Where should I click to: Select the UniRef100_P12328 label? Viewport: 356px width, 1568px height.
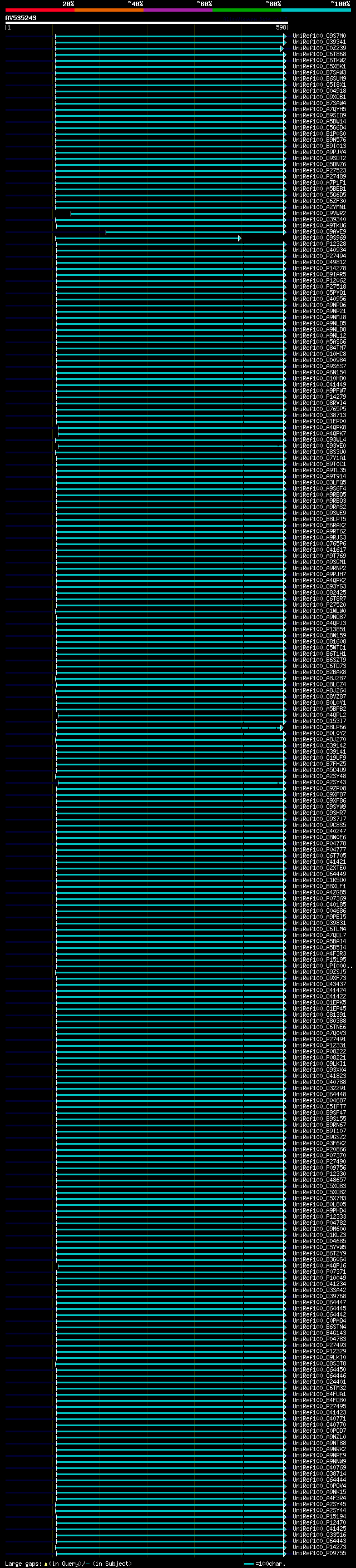point(319,244)
